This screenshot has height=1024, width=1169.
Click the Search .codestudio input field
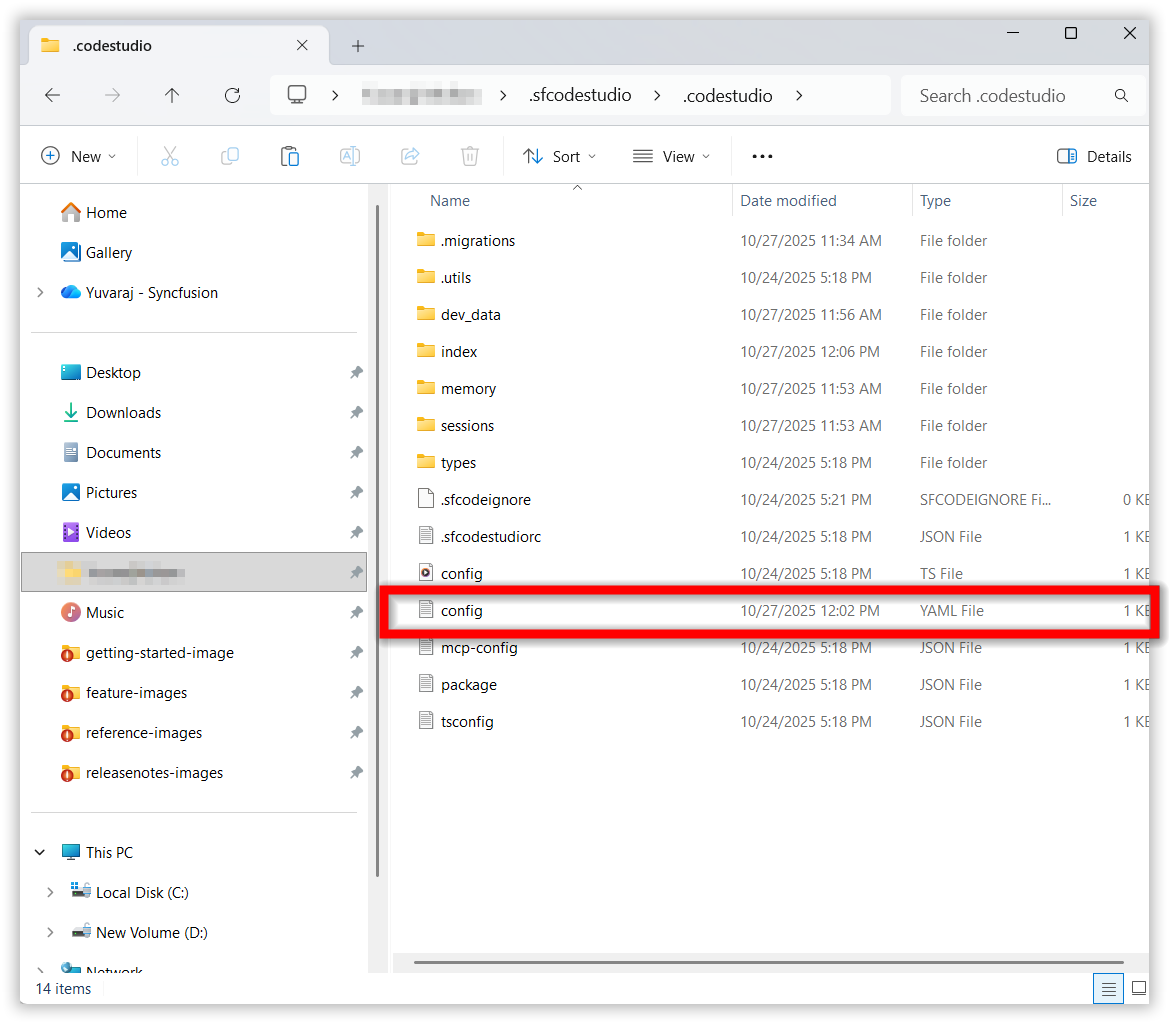1010,96
